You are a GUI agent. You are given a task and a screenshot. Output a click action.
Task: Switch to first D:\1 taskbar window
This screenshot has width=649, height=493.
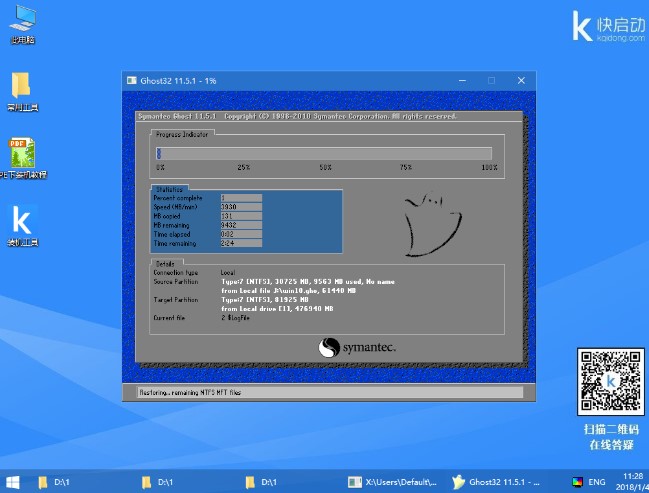click(54, 482)
